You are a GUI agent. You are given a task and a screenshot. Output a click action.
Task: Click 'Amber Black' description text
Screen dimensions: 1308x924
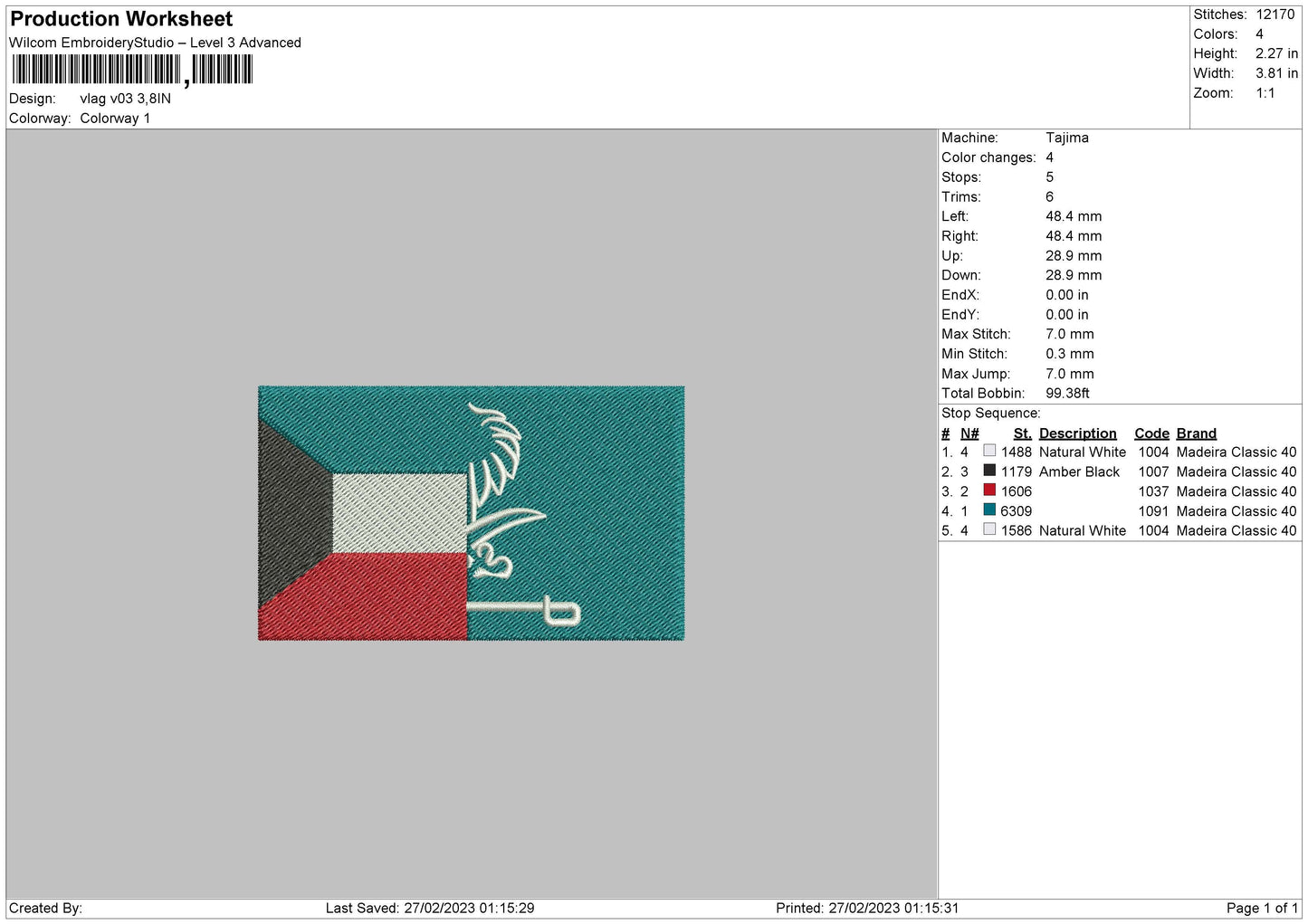pos(1080,472)
